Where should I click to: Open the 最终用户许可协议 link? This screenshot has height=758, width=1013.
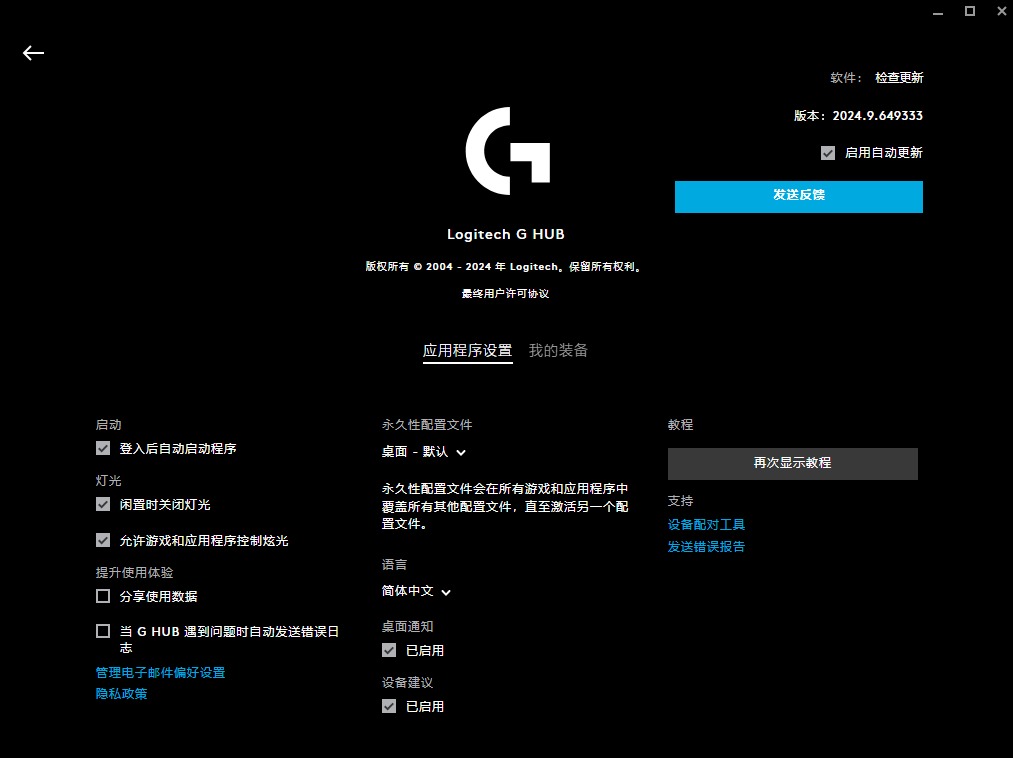pos(506,293)
